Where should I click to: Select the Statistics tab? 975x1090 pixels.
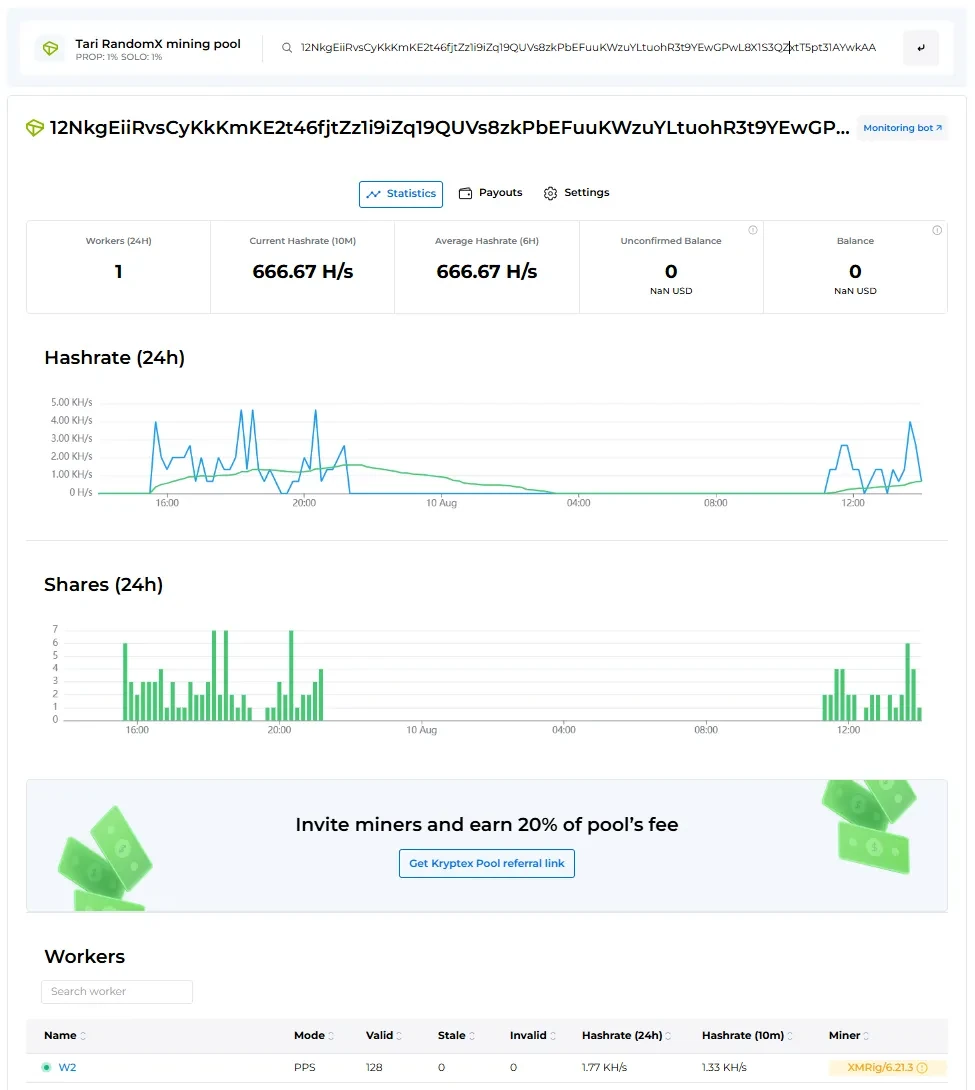click(401, 194)
